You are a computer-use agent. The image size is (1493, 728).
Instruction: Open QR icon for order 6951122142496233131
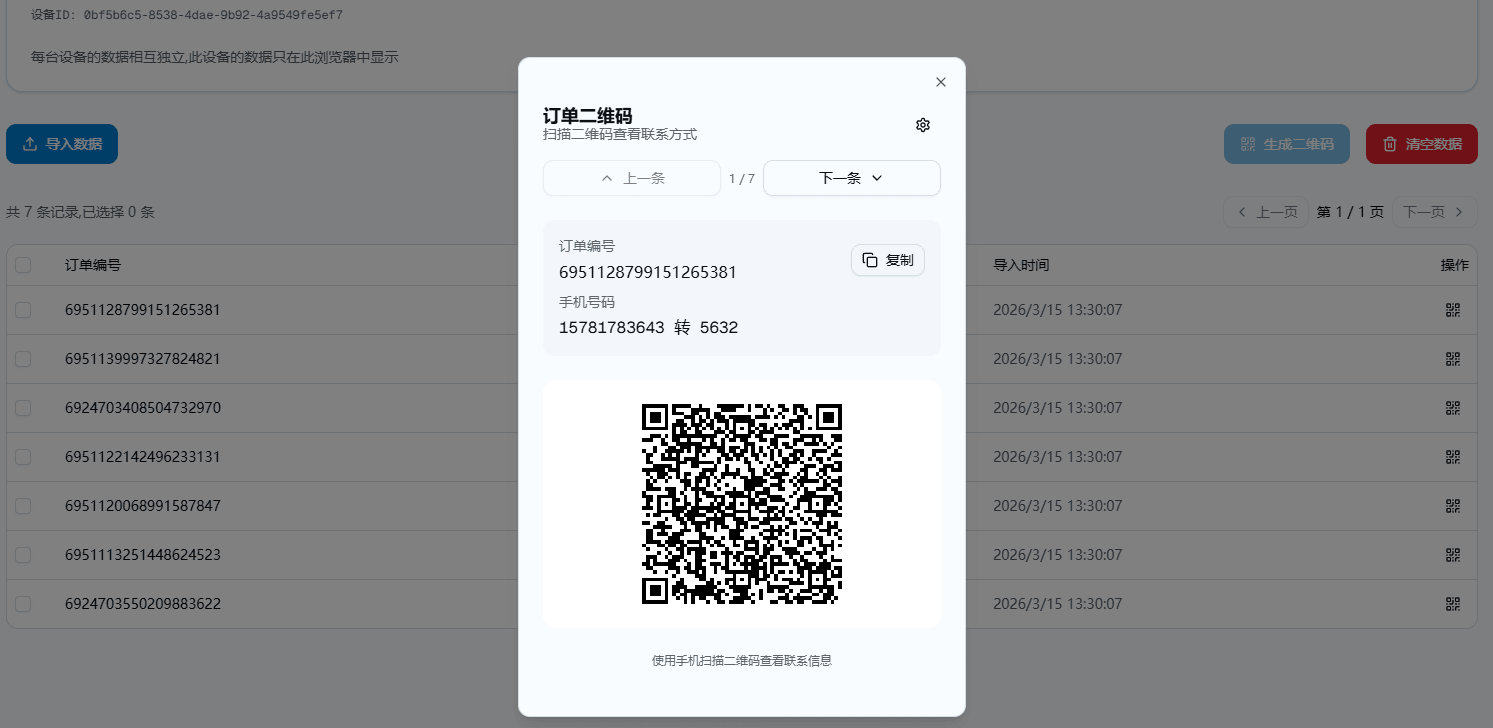tap(1453, 457)
